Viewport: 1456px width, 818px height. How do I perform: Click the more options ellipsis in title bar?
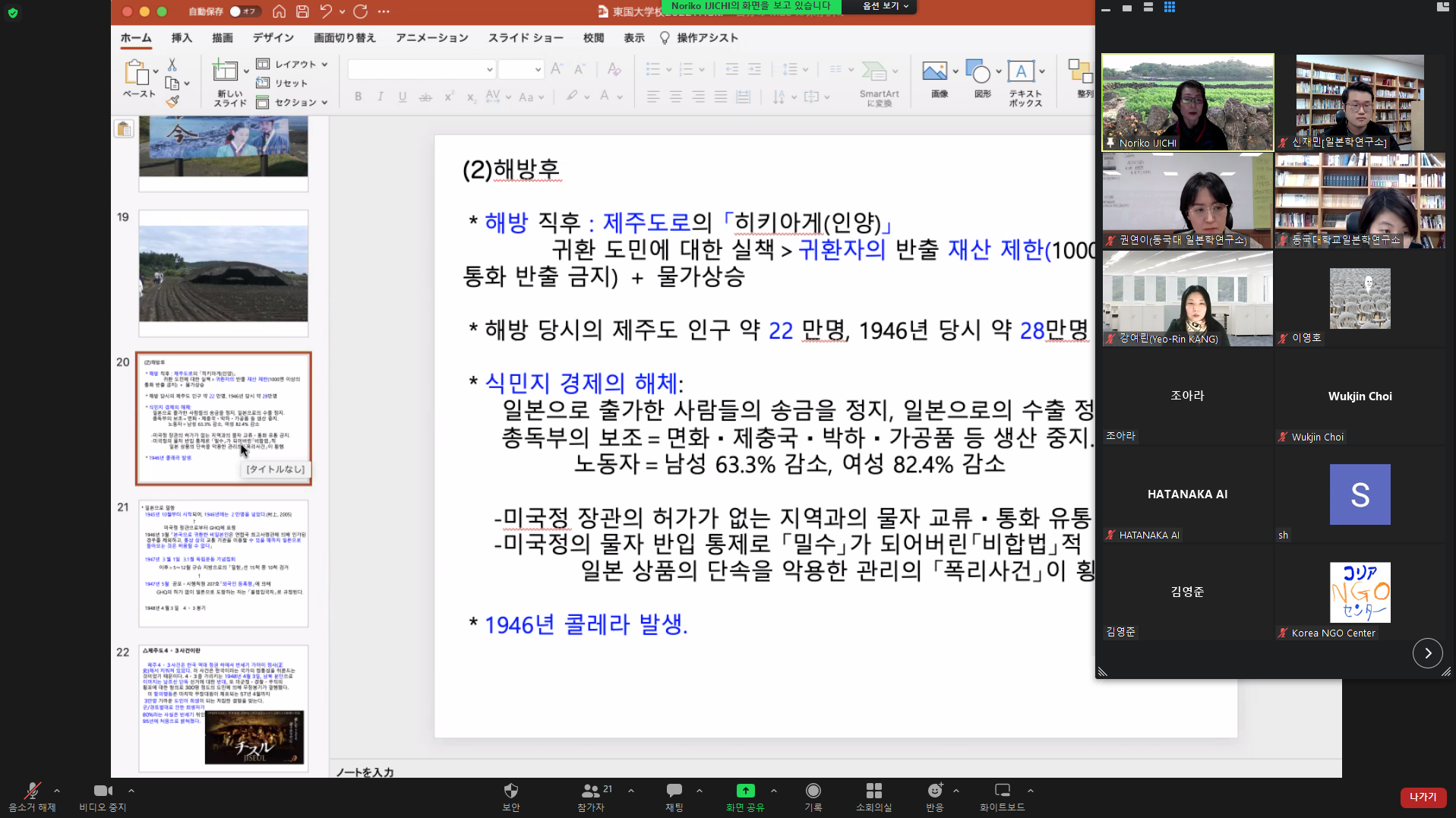[384, 11]
